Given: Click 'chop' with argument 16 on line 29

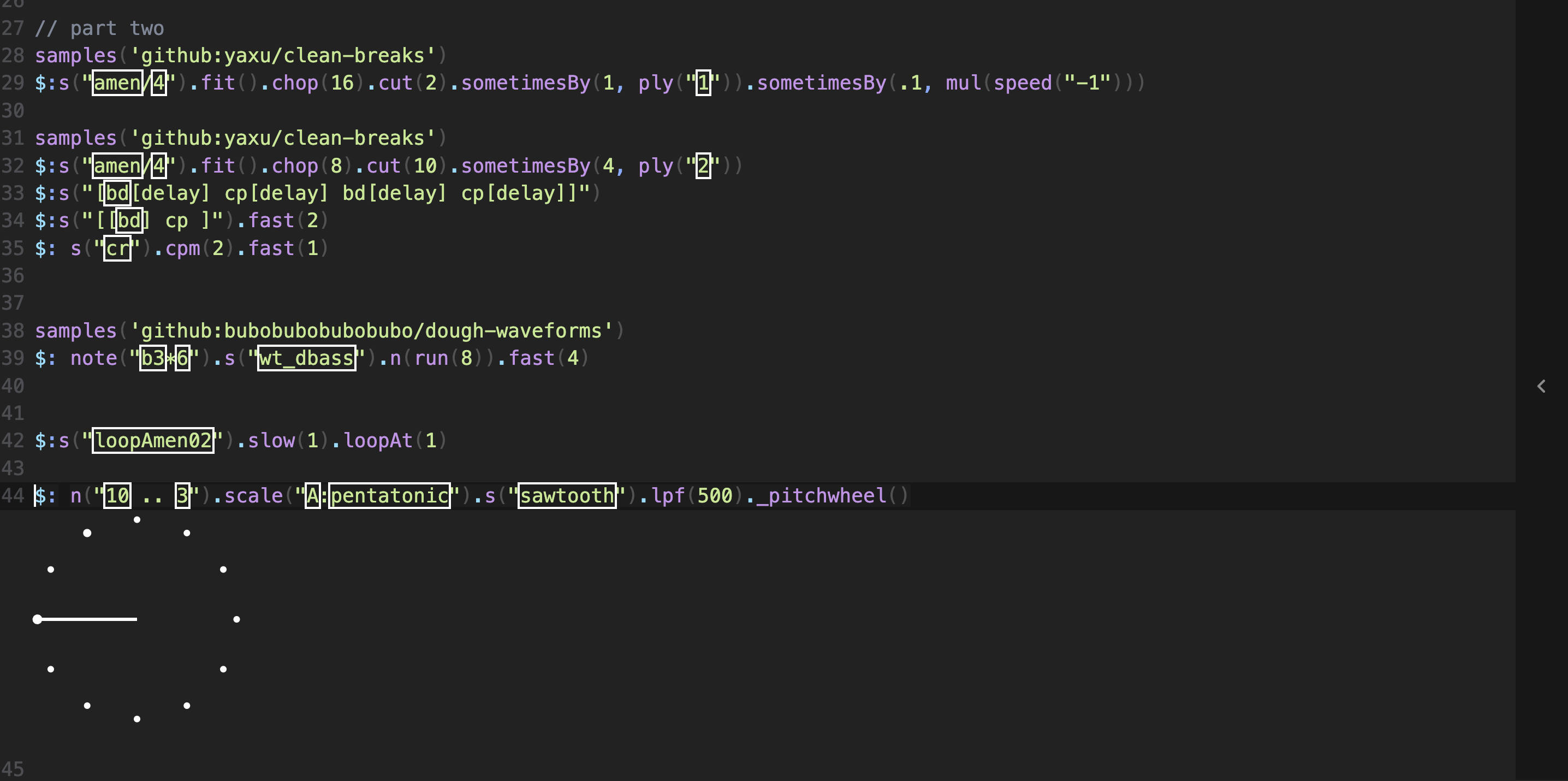Looking at the screenshot, I should coord(295,83).
